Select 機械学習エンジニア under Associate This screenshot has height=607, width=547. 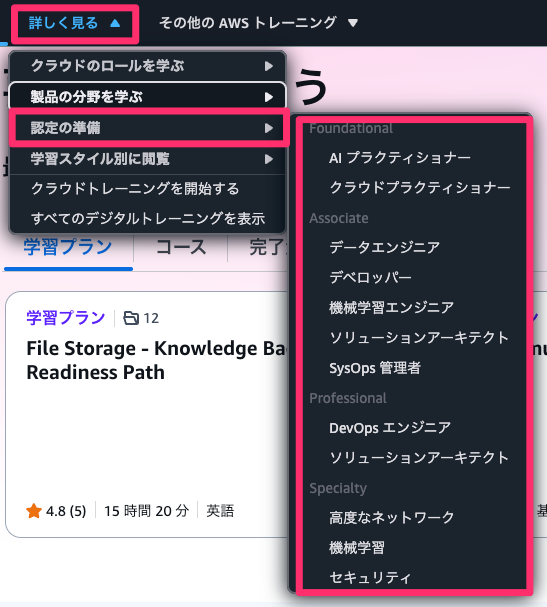[x=391, y=307]
